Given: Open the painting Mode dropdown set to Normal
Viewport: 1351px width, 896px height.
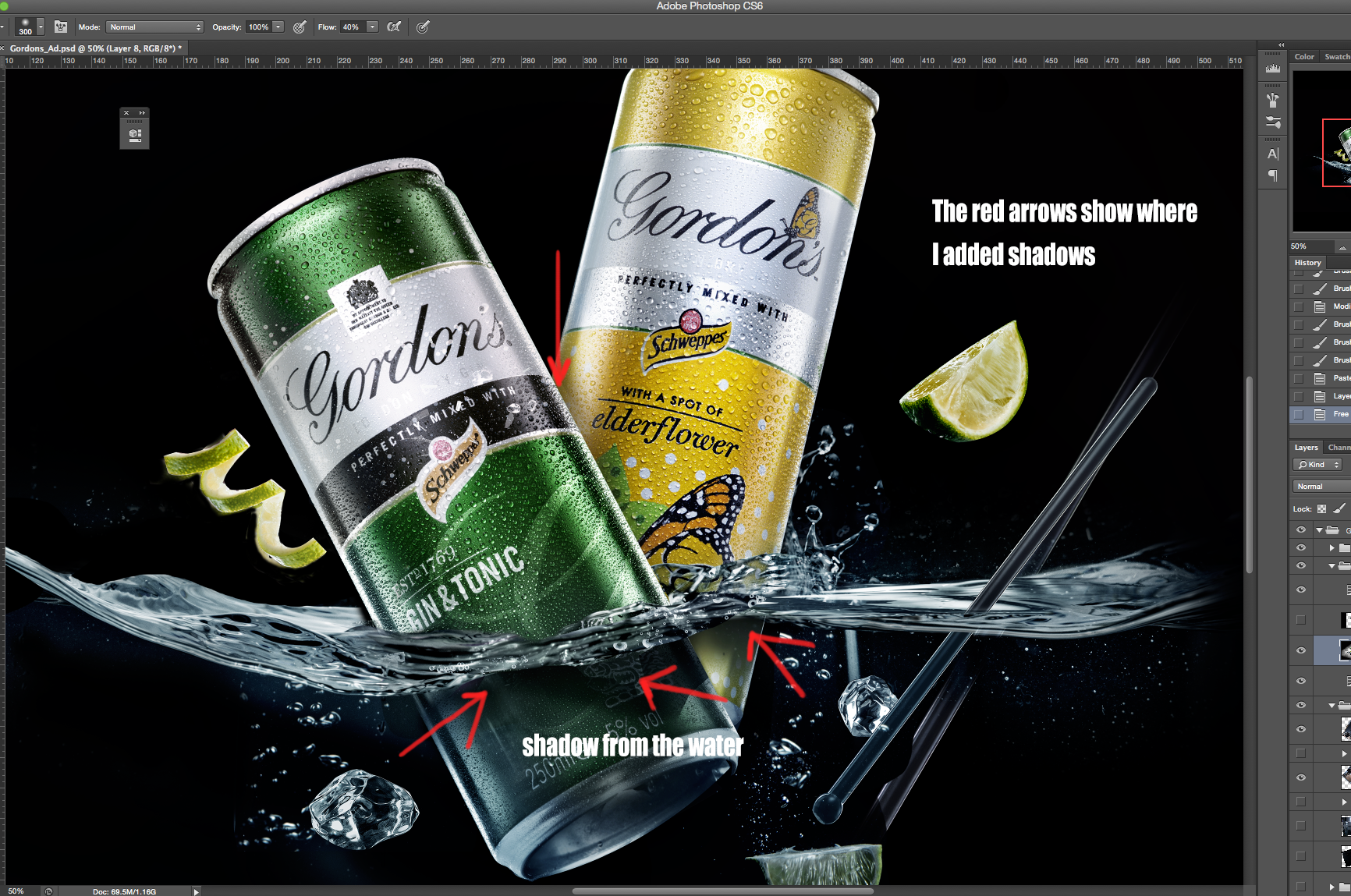Looking at the screenshot, I should pyautogui.click(x=154, y=27).
